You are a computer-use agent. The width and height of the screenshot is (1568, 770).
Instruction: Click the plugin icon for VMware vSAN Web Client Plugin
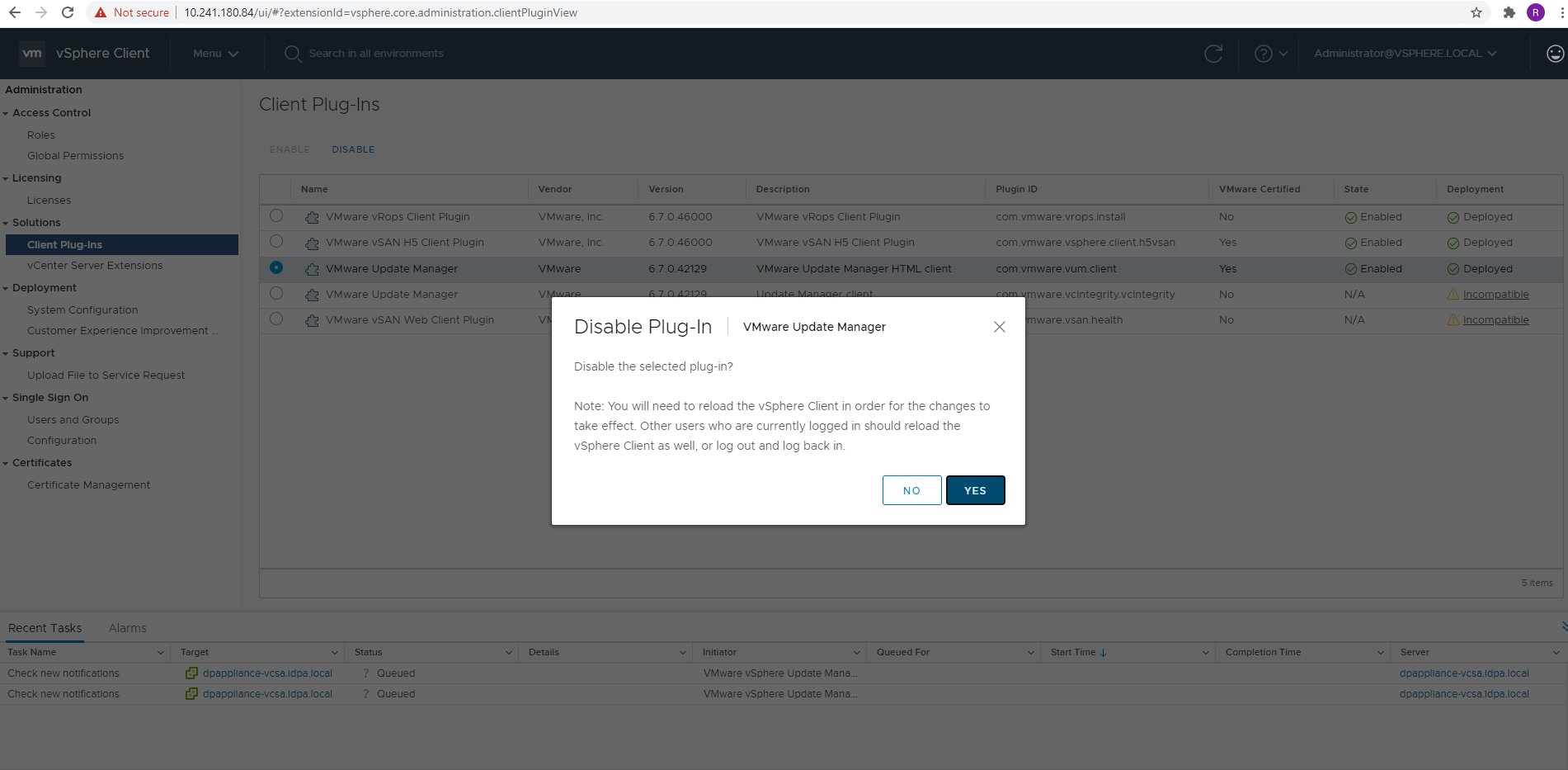tap(312, 320)
